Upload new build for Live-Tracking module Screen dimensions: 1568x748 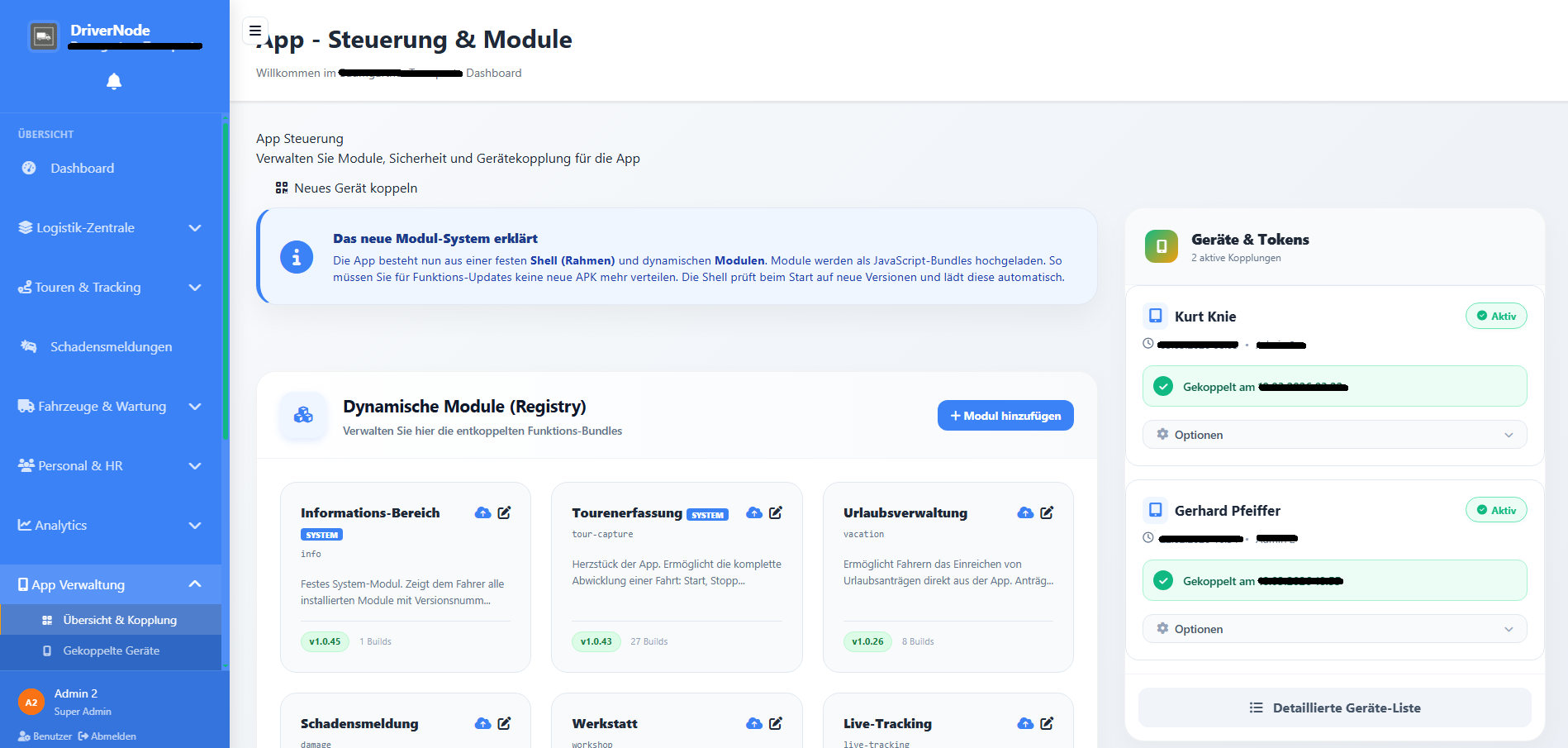[x=1025, y=723]
